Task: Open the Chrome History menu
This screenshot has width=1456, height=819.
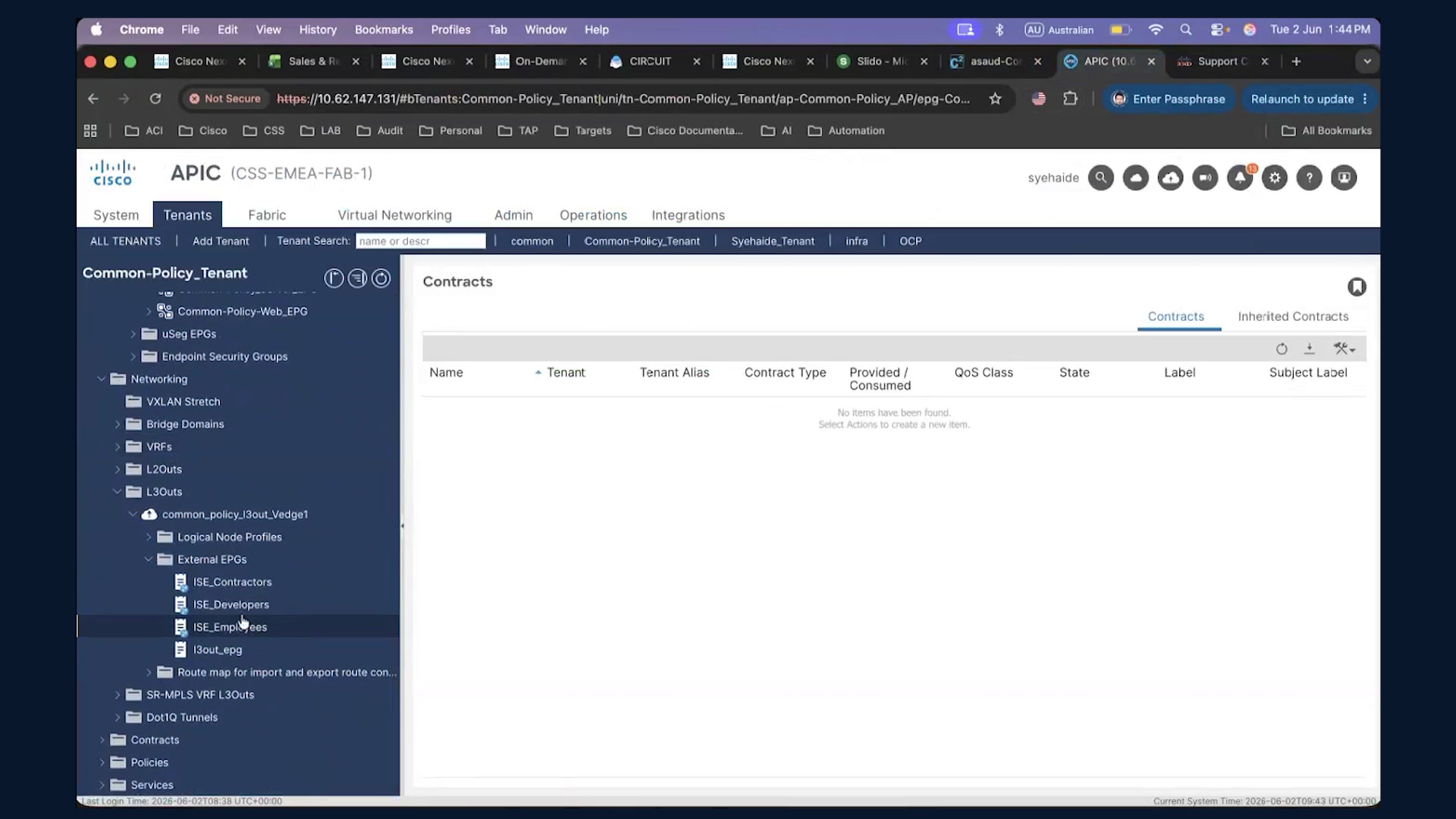Action: point(318,30)
